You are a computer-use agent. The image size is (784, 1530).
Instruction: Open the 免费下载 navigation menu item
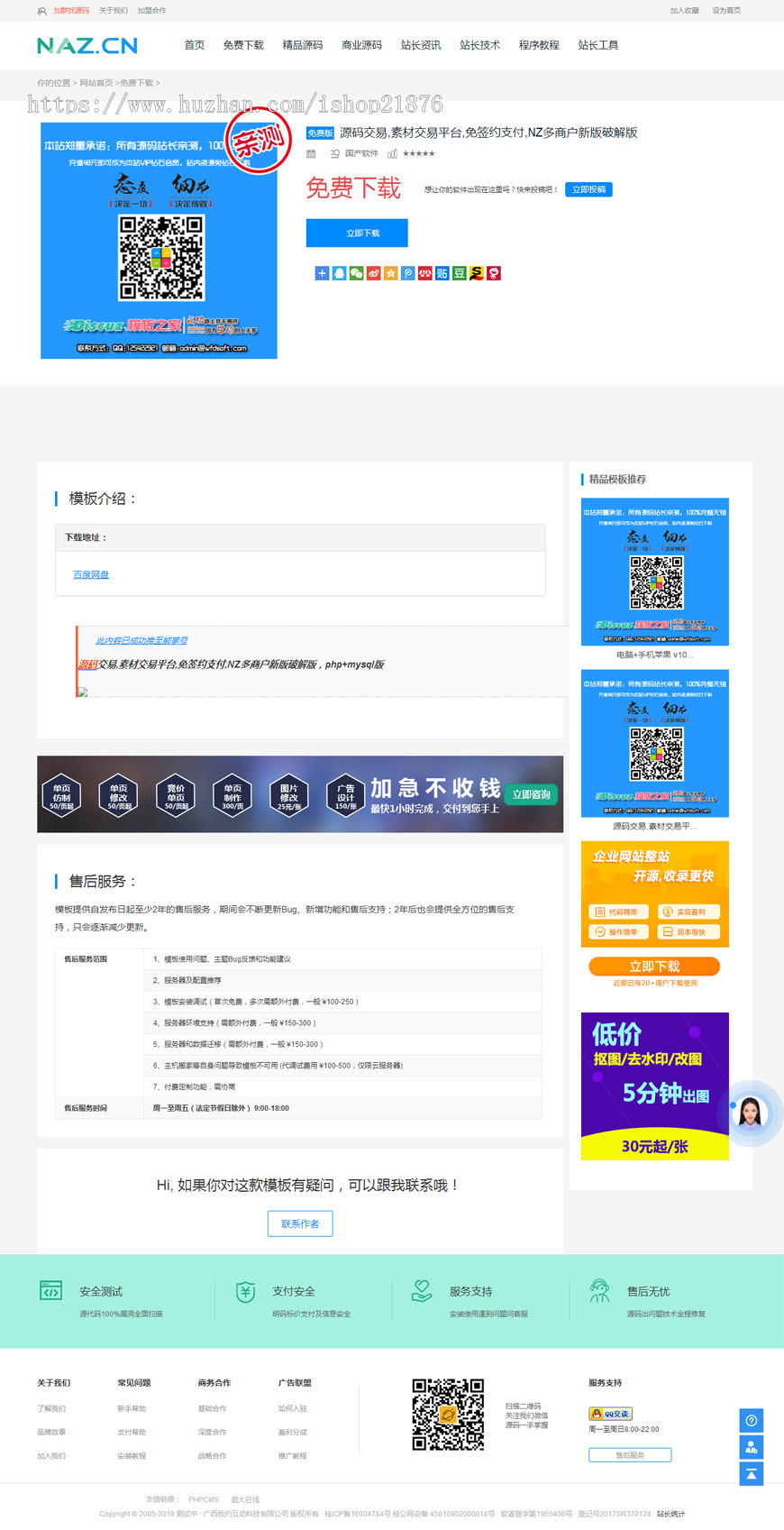(x=243, y=45)
